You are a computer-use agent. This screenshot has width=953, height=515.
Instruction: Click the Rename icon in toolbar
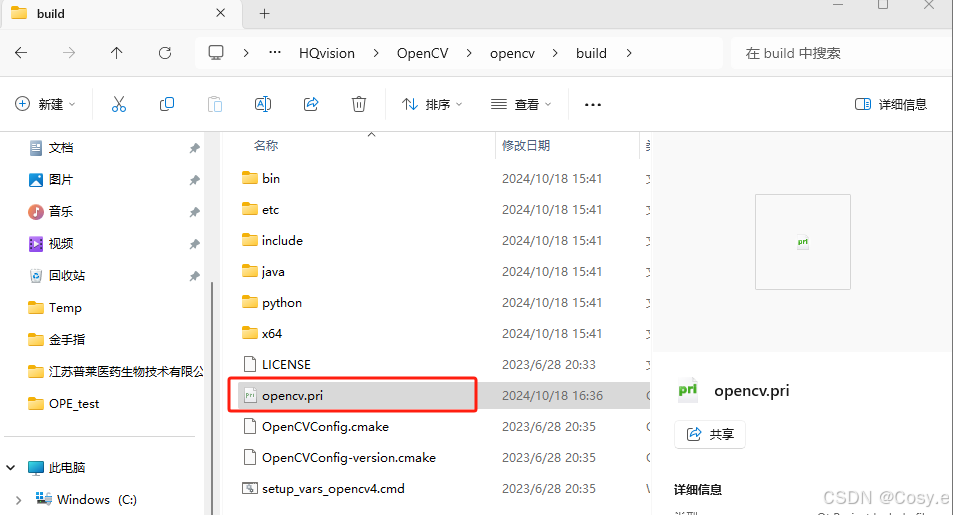(x=263, y=105)
